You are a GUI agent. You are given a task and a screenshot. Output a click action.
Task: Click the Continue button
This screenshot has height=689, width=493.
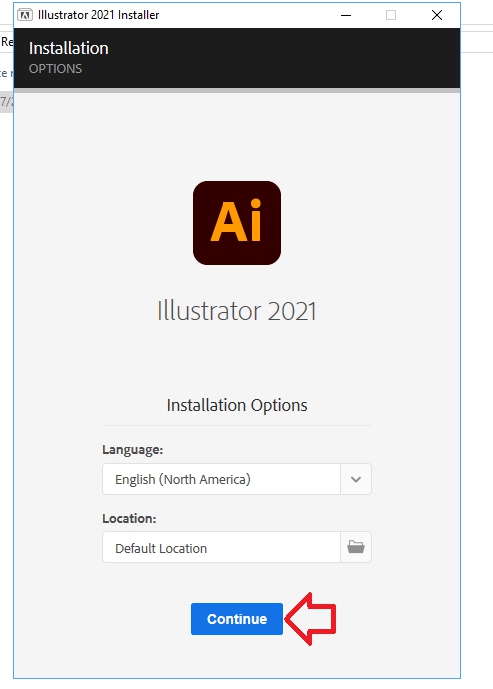[237, 619]
